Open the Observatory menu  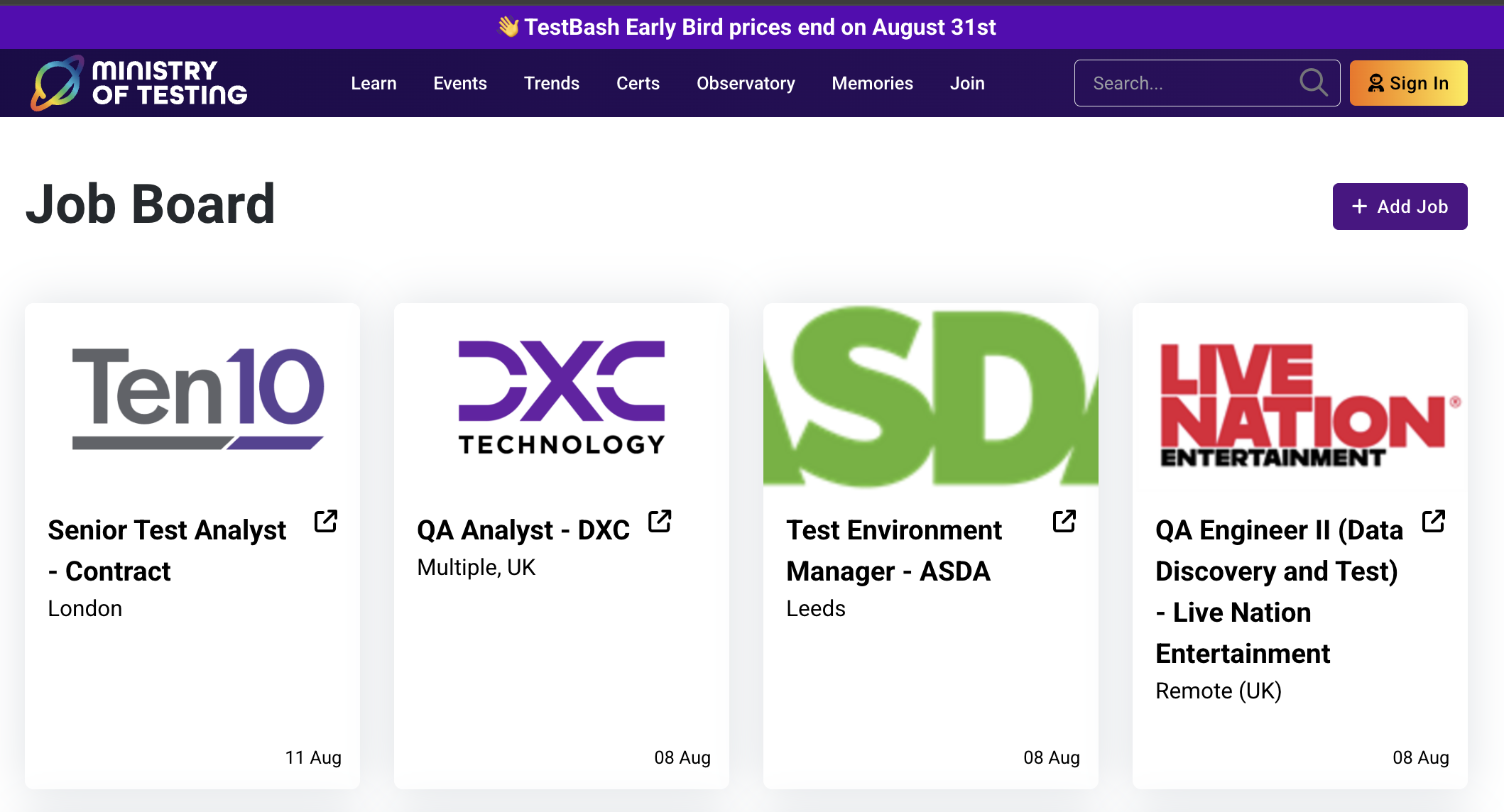click(746, 83)
